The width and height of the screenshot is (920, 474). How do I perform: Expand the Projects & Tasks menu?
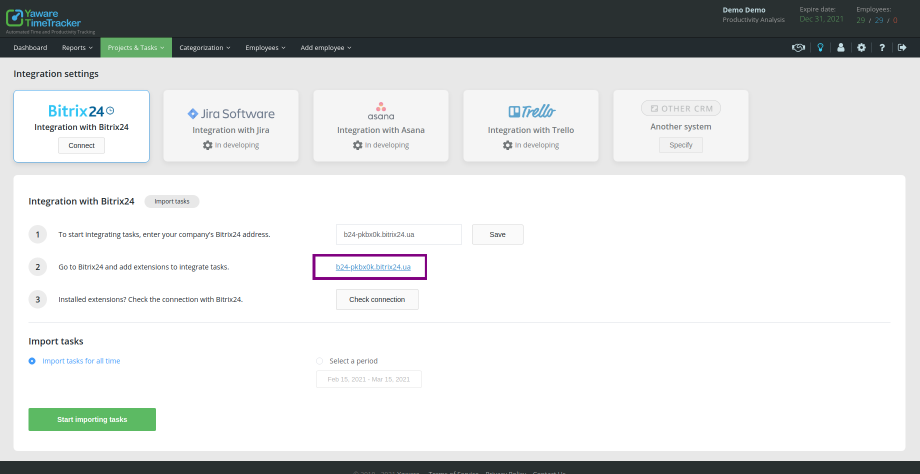[136, 48]
